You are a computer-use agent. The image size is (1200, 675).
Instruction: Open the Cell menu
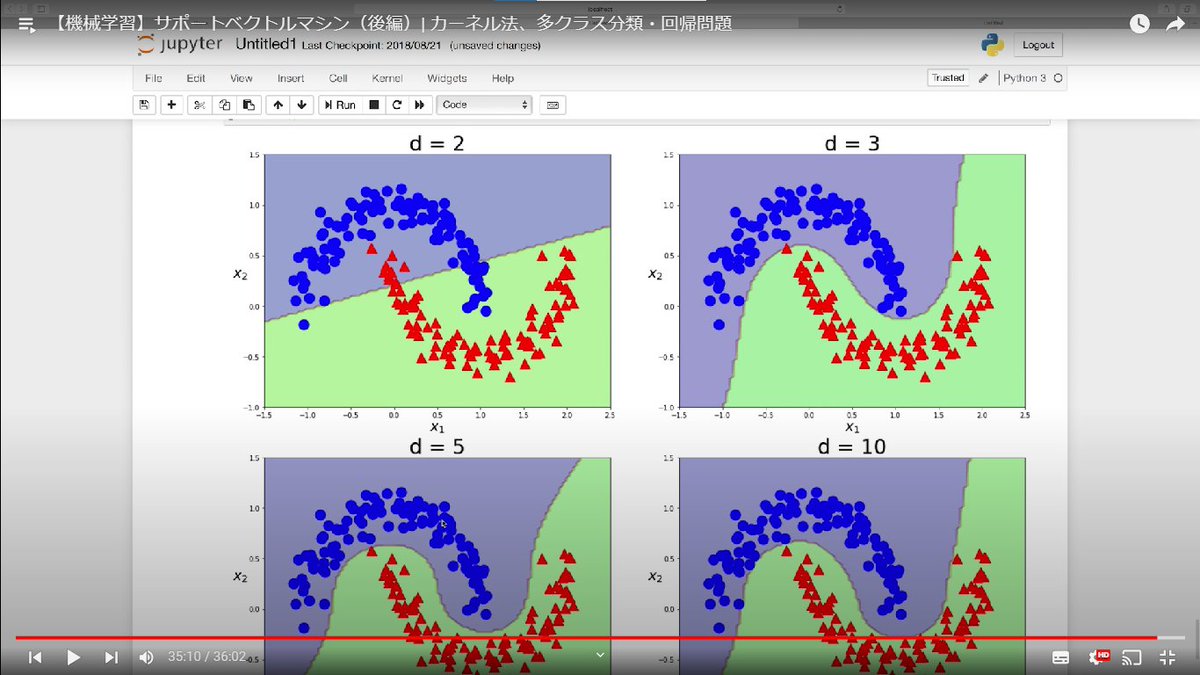coord(338,78)
